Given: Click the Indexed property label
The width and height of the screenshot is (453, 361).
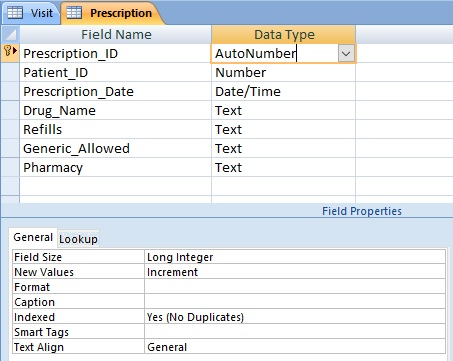Looking at the screenshot, I should [x=79, y=317].
